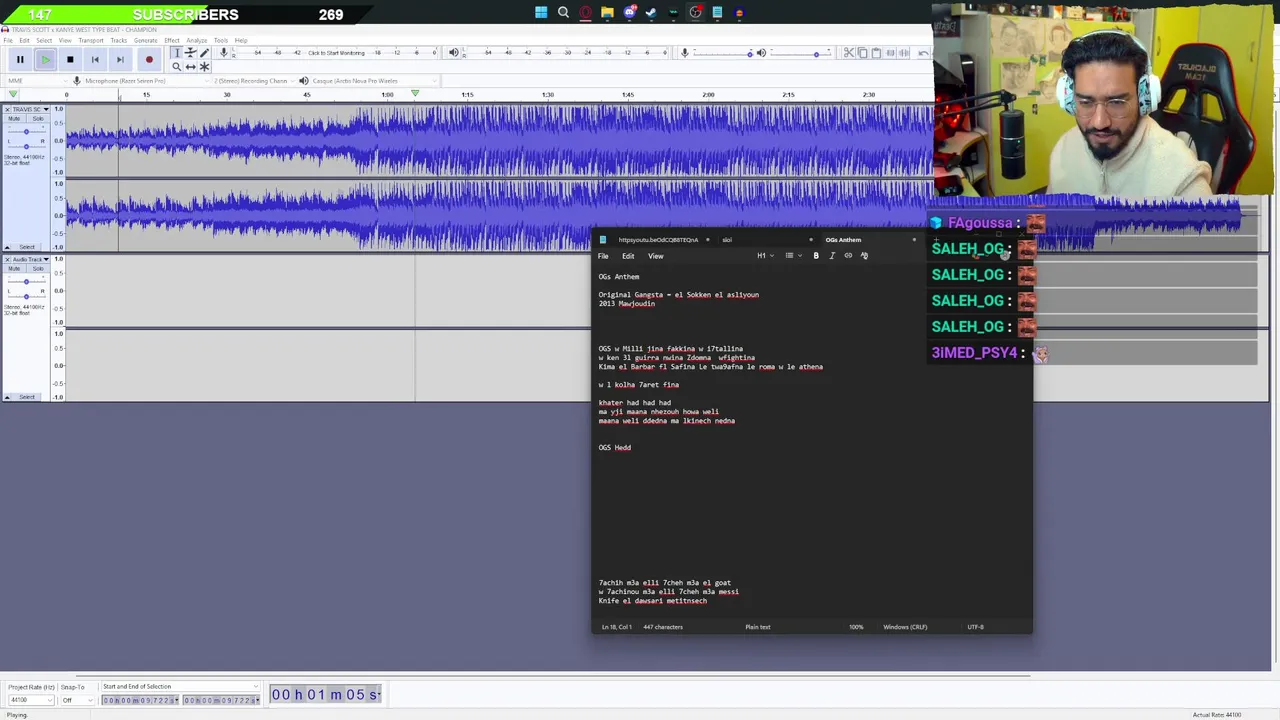Select the Envelope tool

190,52
